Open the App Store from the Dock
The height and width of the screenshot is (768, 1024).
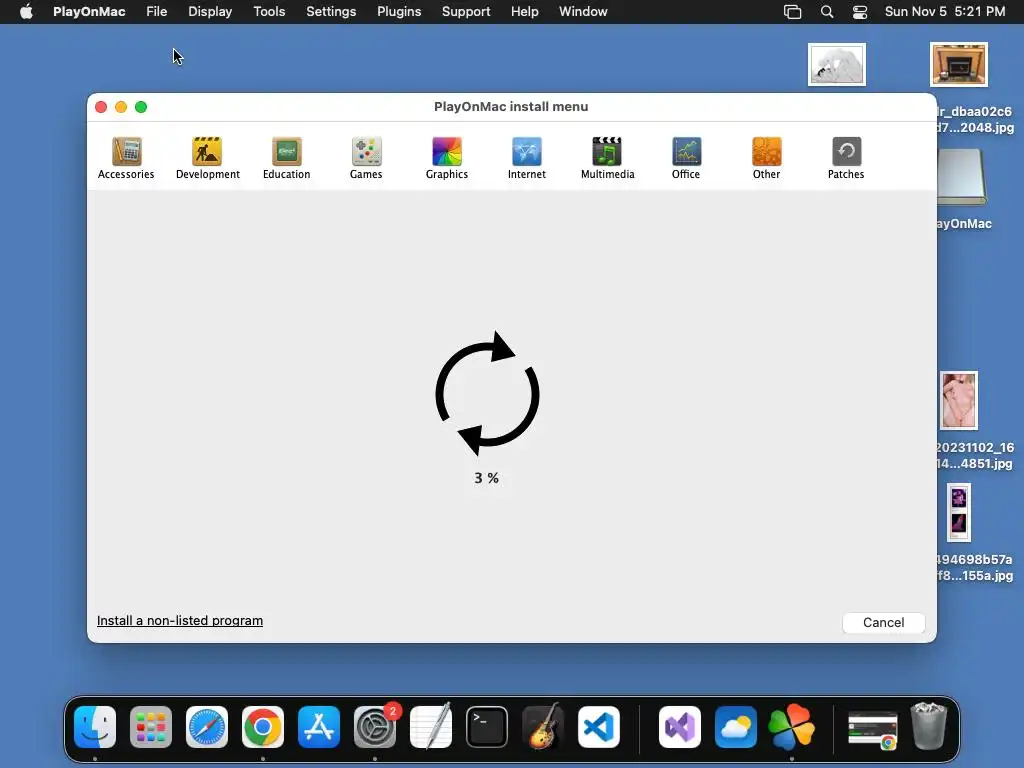coord(319,727)
